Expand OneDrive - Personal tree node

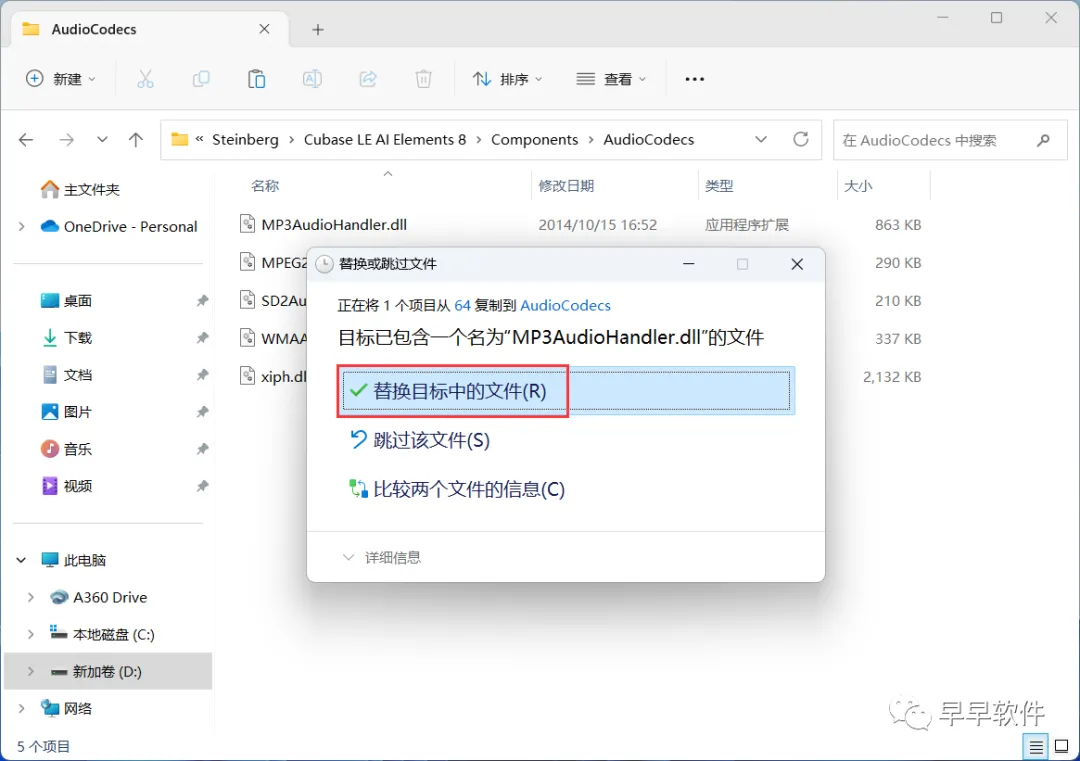pos(21,227)
